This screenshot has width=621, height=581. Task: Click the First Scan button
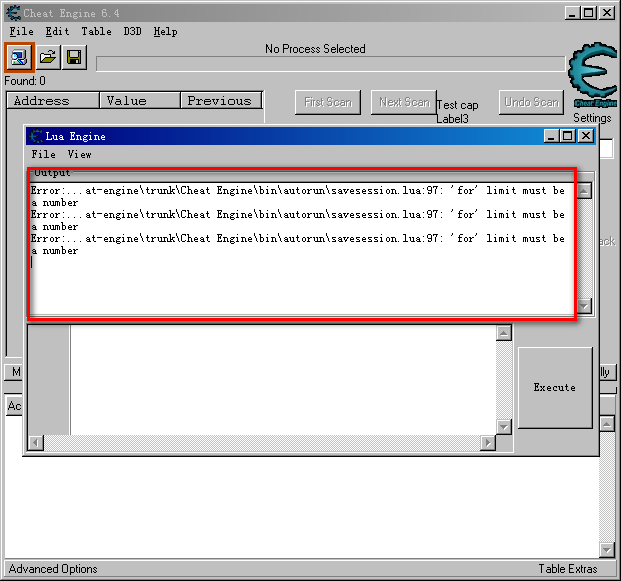328,102
